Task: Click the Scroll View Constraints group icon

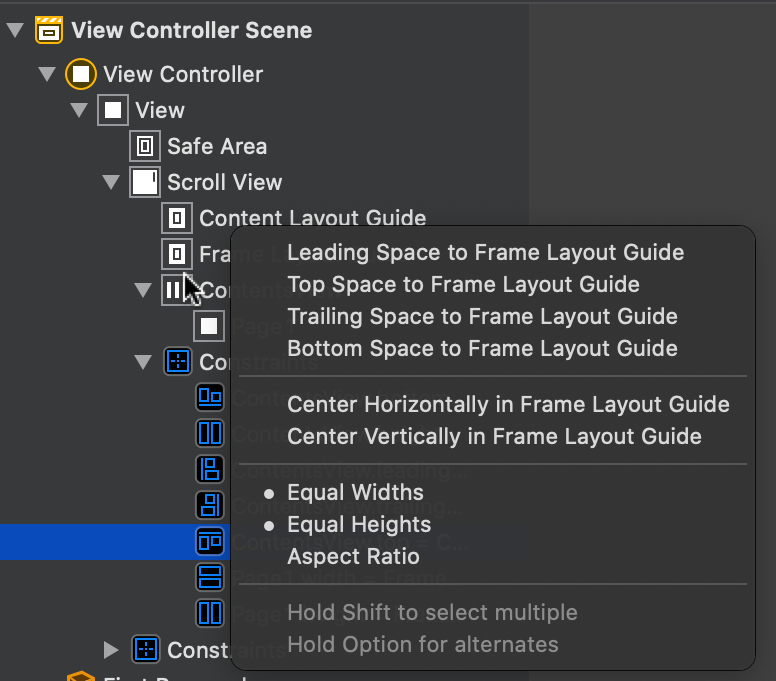Action: point(178,362)
